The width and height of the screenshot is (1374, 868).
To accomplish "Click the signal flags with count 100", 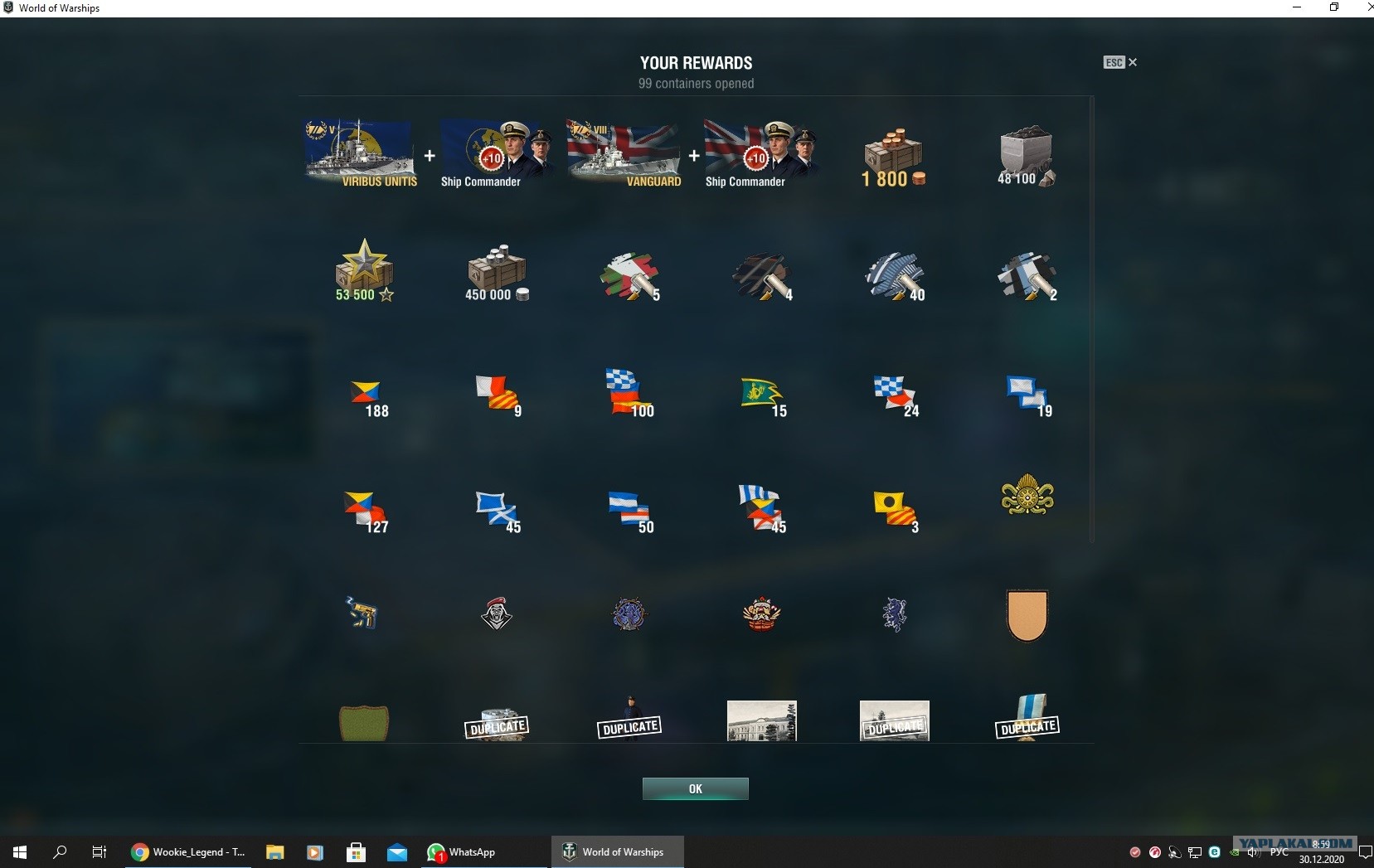I will [x=629, y=393].
